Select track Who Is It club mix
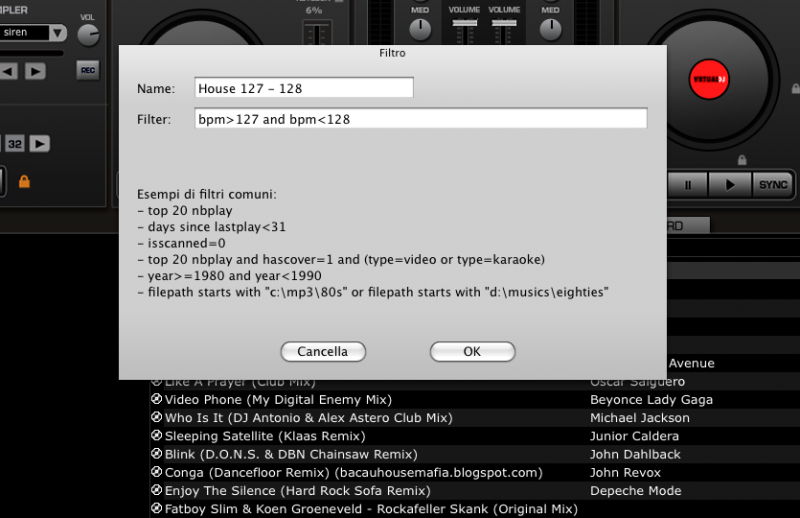800x518 pixels. (308, 418)
